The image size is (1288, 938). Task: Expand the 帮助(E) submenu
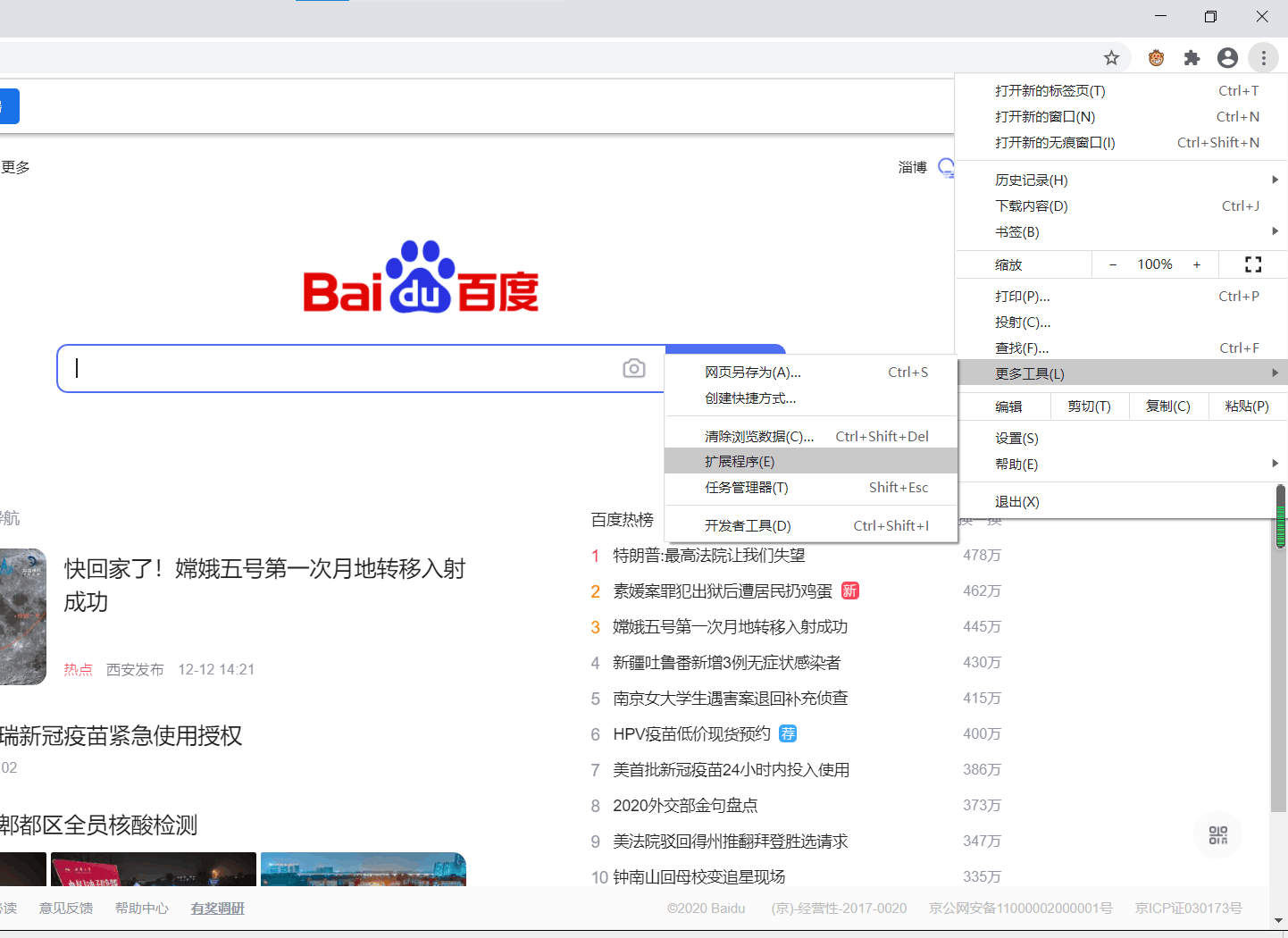coord(1121,464)
